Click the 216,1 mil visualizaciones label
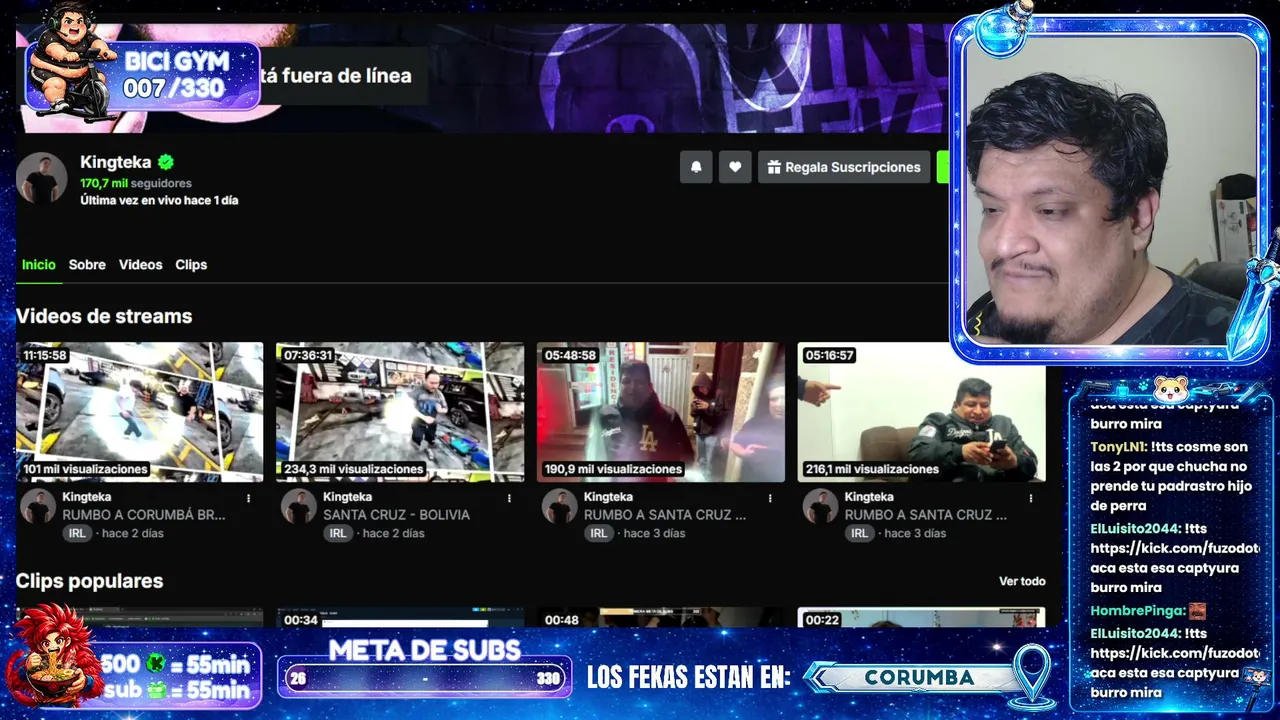1280x720 pixels. coord(874,469)
